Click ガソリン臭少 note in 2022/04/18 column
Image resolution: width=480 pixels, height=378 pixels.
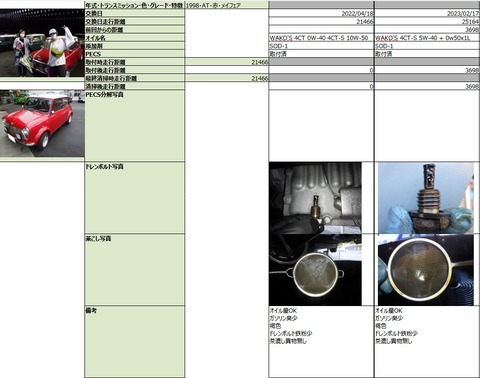pyautogui.click(x=283, y=318)
